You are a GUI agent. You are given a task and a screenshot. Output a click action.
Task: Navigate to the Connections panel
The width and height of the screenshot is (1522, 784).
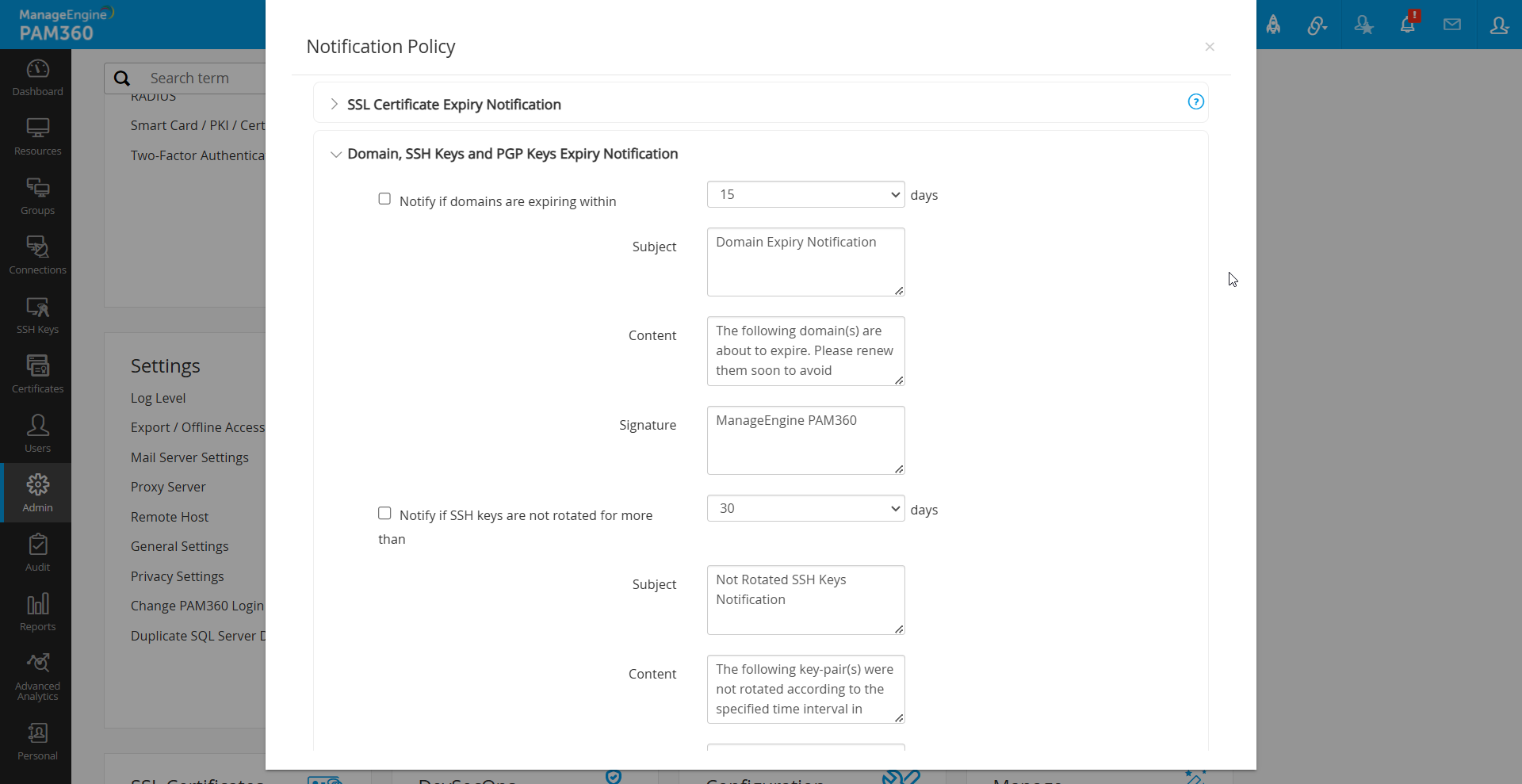click(36, 254)
